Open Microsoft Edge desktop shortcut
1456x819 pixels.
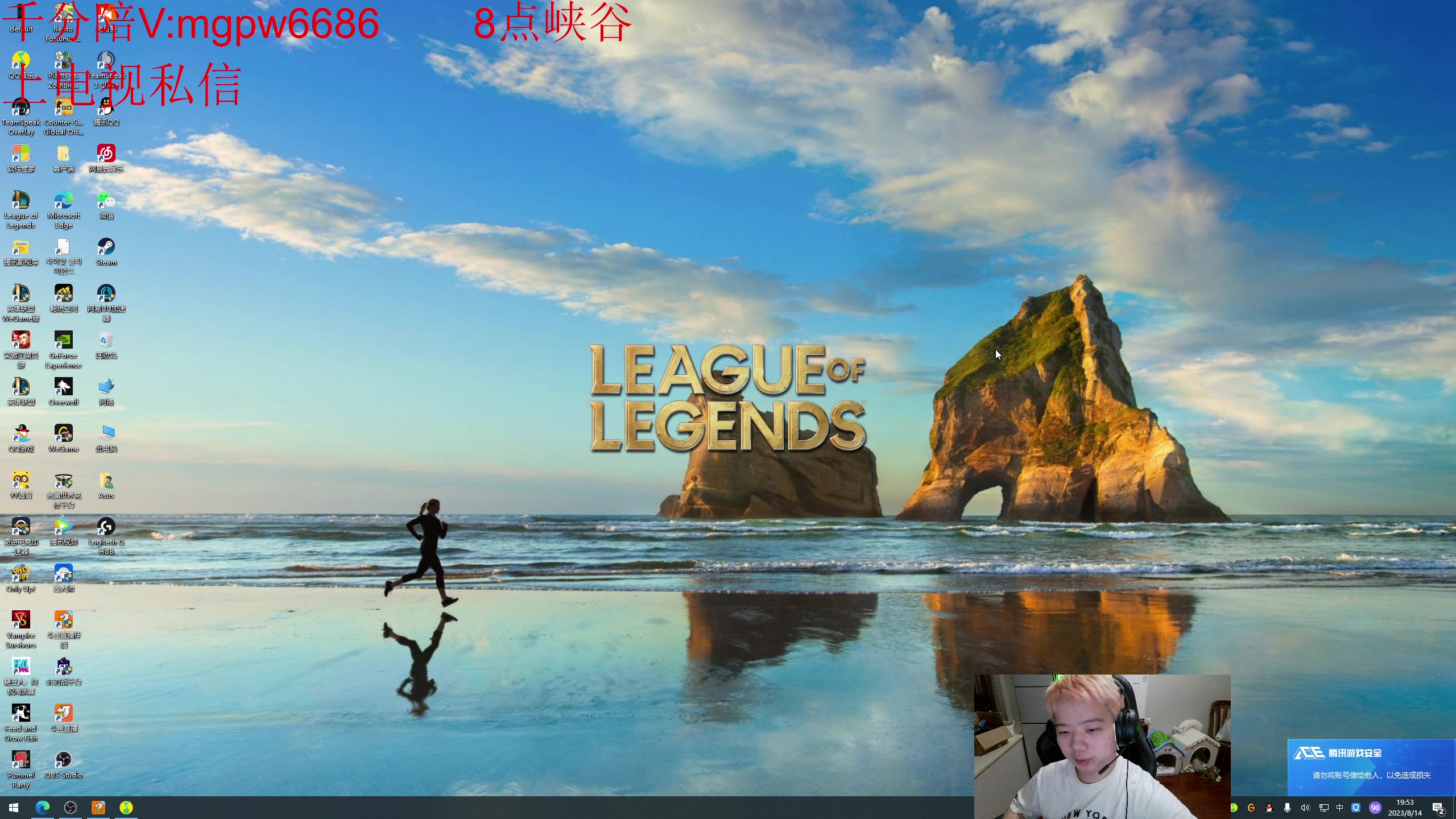(63, 201)
